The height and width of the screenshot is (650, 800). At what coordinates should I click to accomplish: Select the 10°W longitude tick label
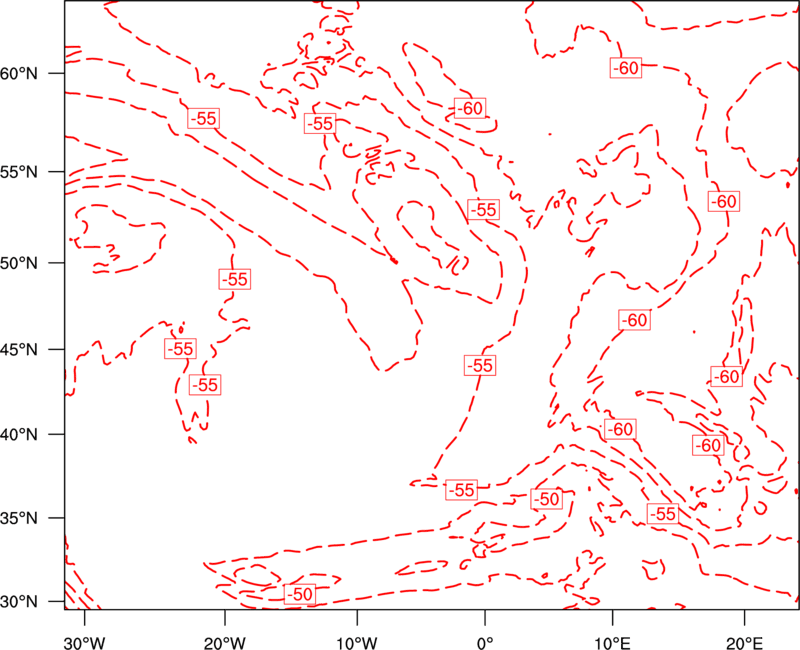click(x=357, y=643)
